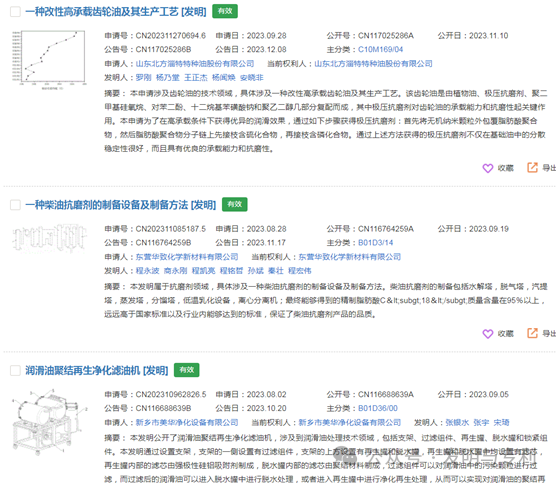Screen dimensions: 558x485
Task: Click inventor 张宇
Action: tap(481, 423)
